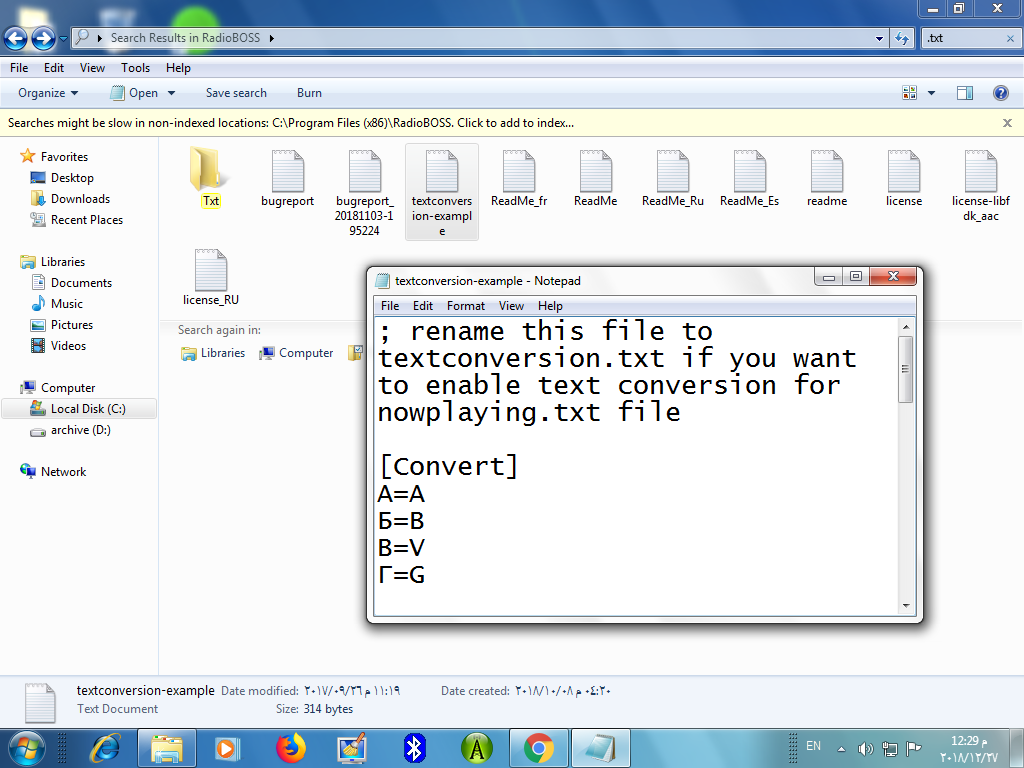Open Notepad's Format menu
1024x768 pixels.
(466, 306)
